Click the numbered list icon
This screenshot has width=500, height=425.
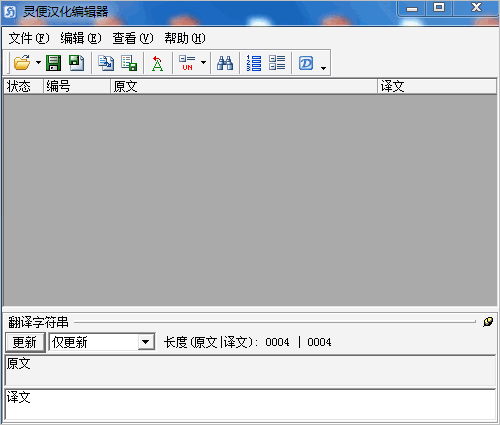[254, 63]
